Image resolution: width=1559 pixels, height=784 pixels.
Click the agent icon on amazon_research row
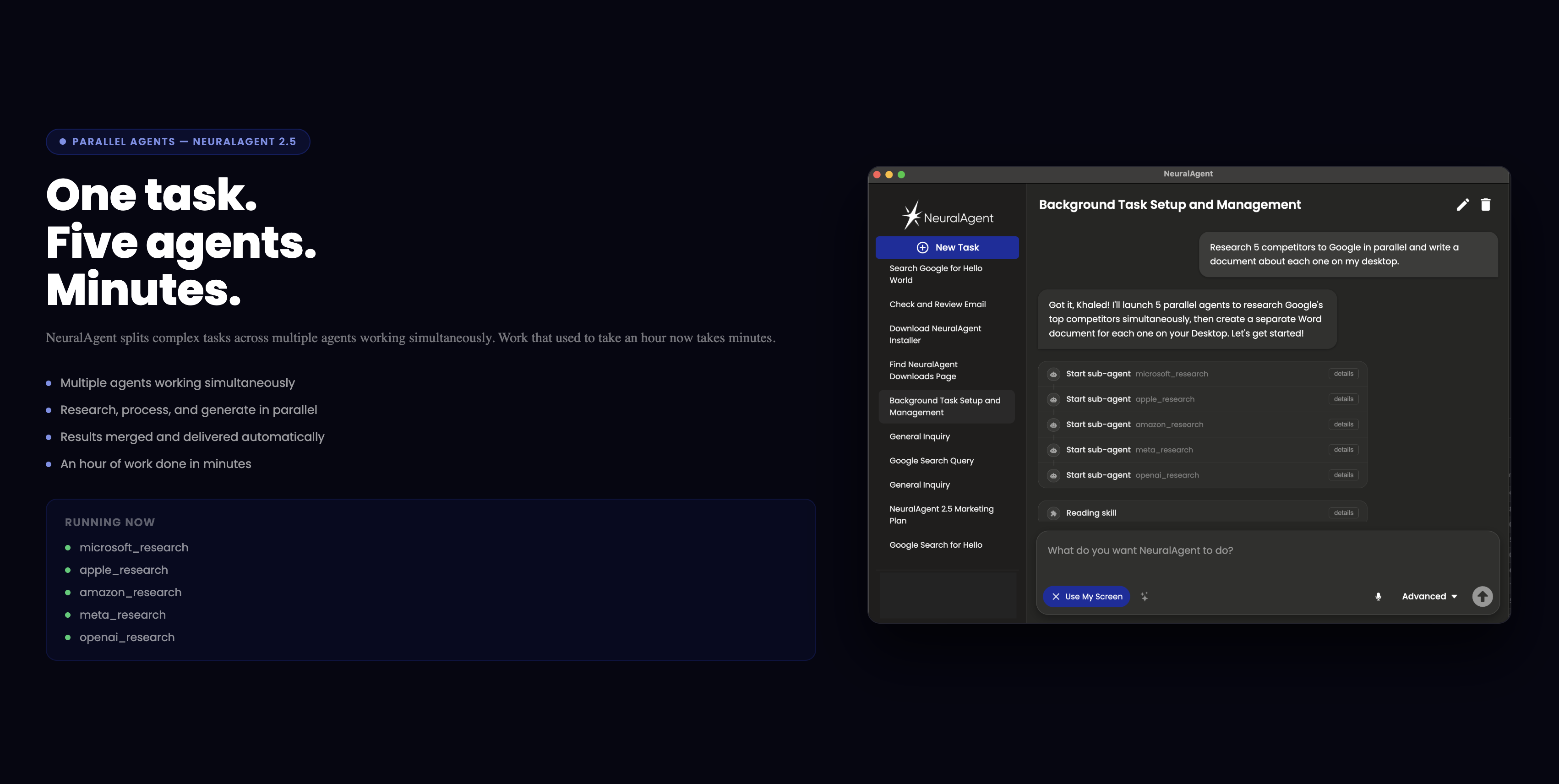pyautogui.click(x=1054, y=425)
